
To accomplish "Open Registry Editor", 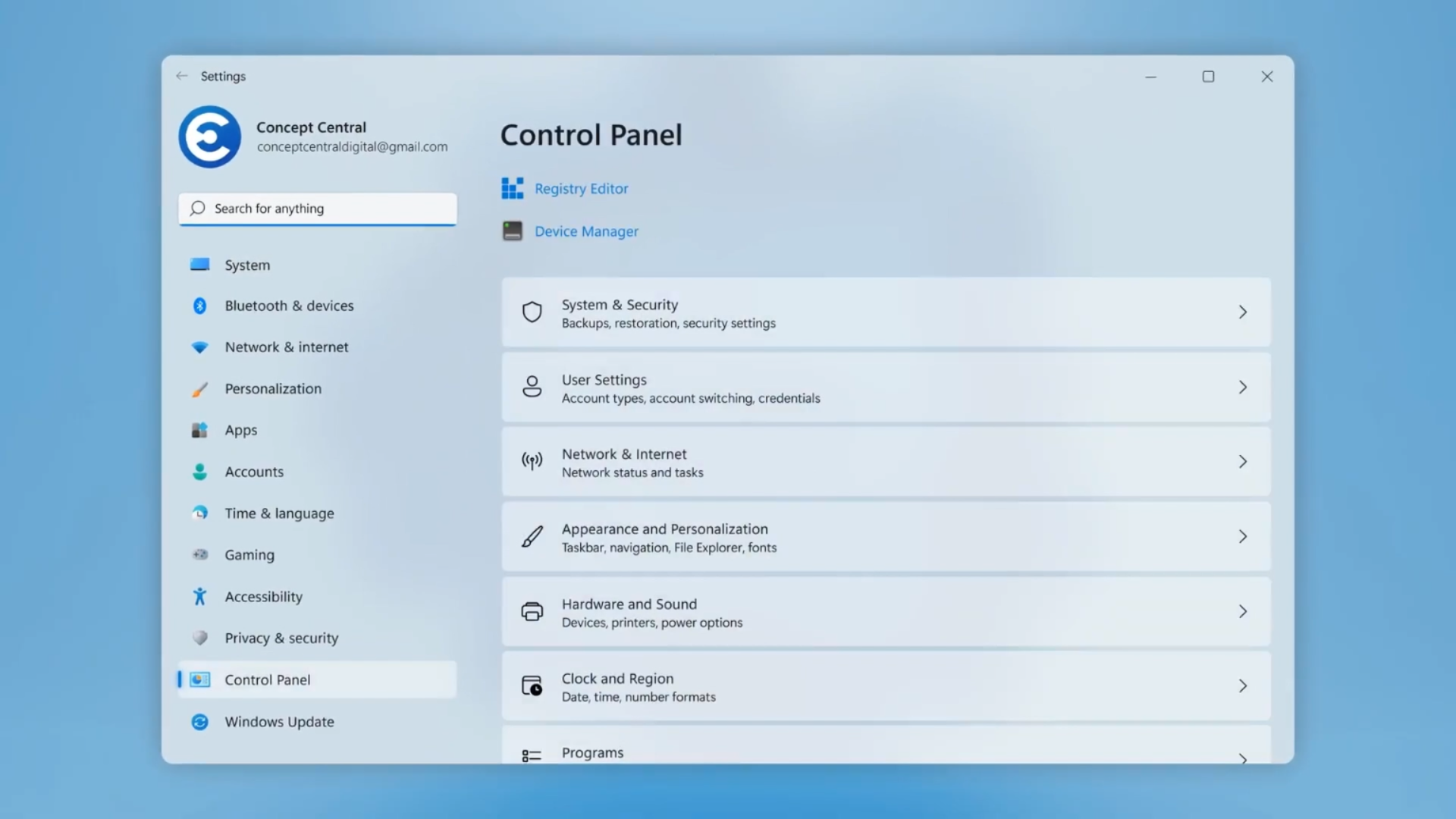I will pyautogui.click(x=581, y=188).
